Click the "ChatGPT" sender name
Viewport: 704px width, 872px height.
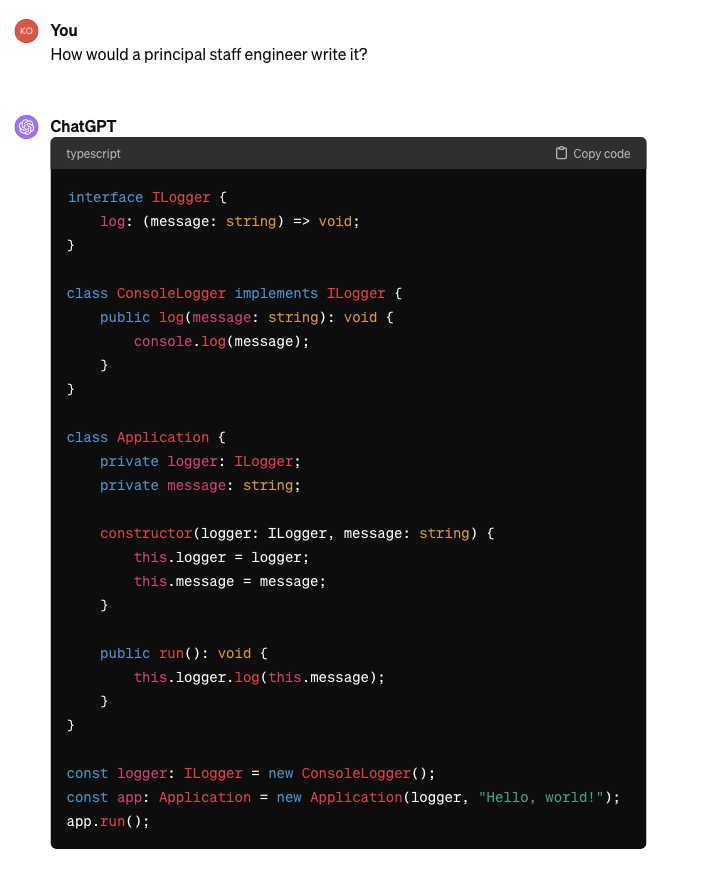83,127
